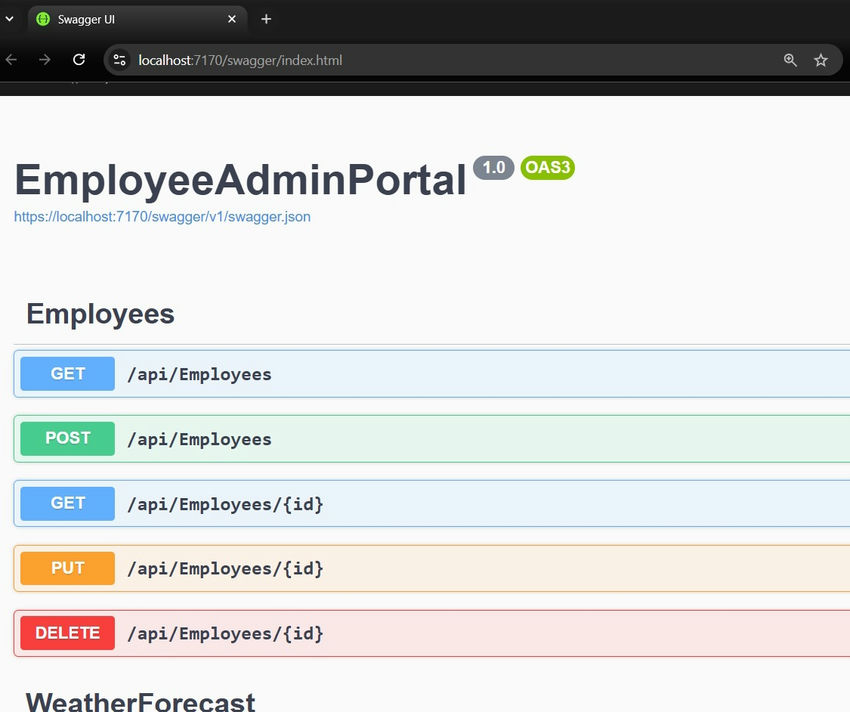
Task: Go back using the back arrow
Action: (12, 60)
